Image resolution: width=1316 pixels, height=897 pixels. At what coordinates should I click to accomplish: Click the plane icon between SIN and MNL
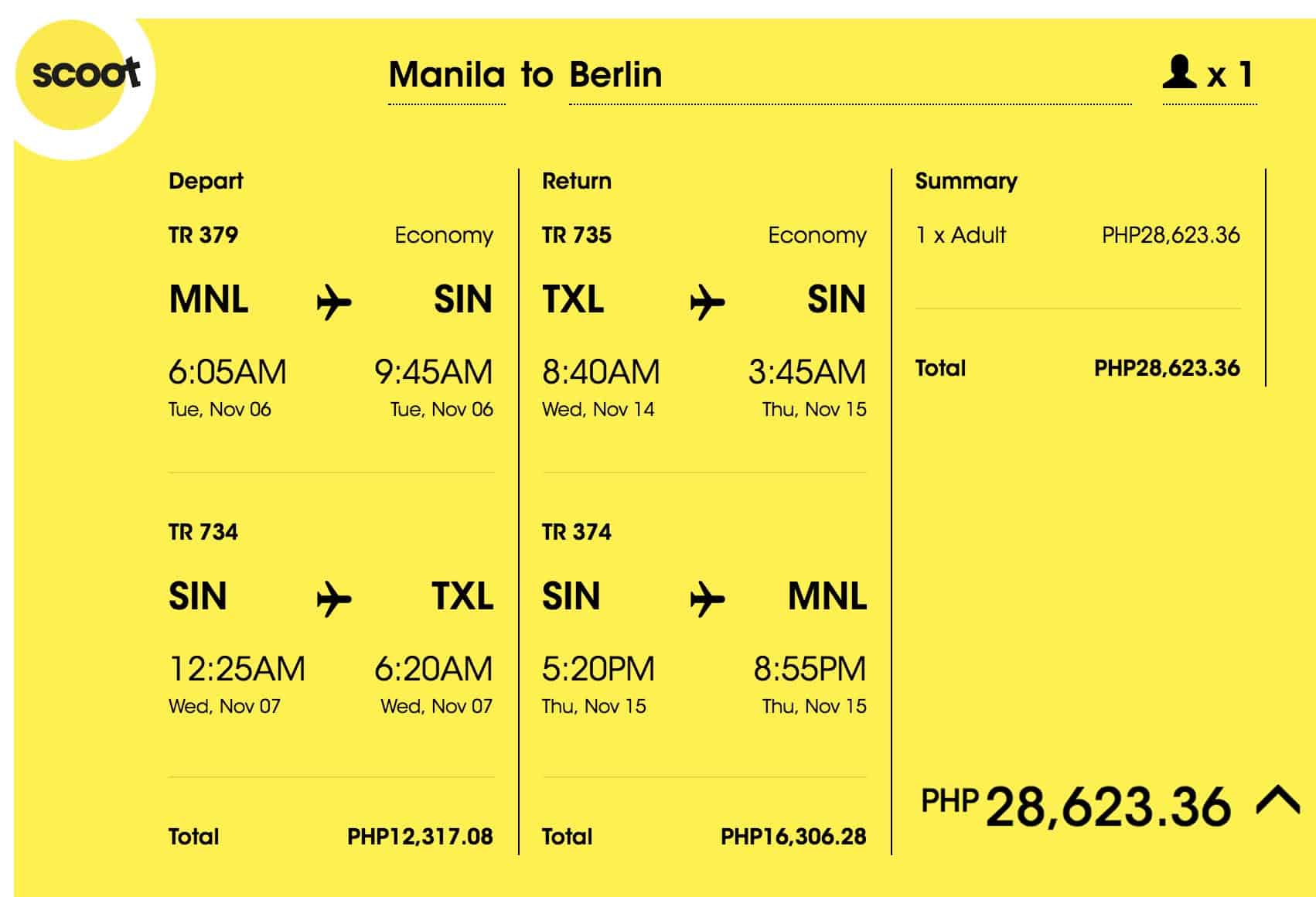click(x=707, y=599)
